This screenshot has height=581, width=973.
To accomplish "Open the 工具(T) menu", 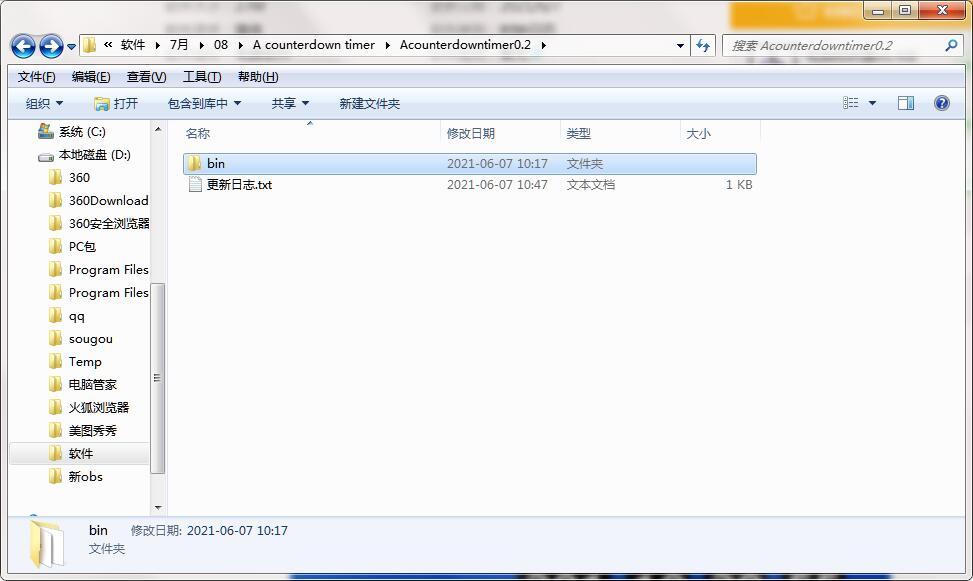I will point(202,77).
